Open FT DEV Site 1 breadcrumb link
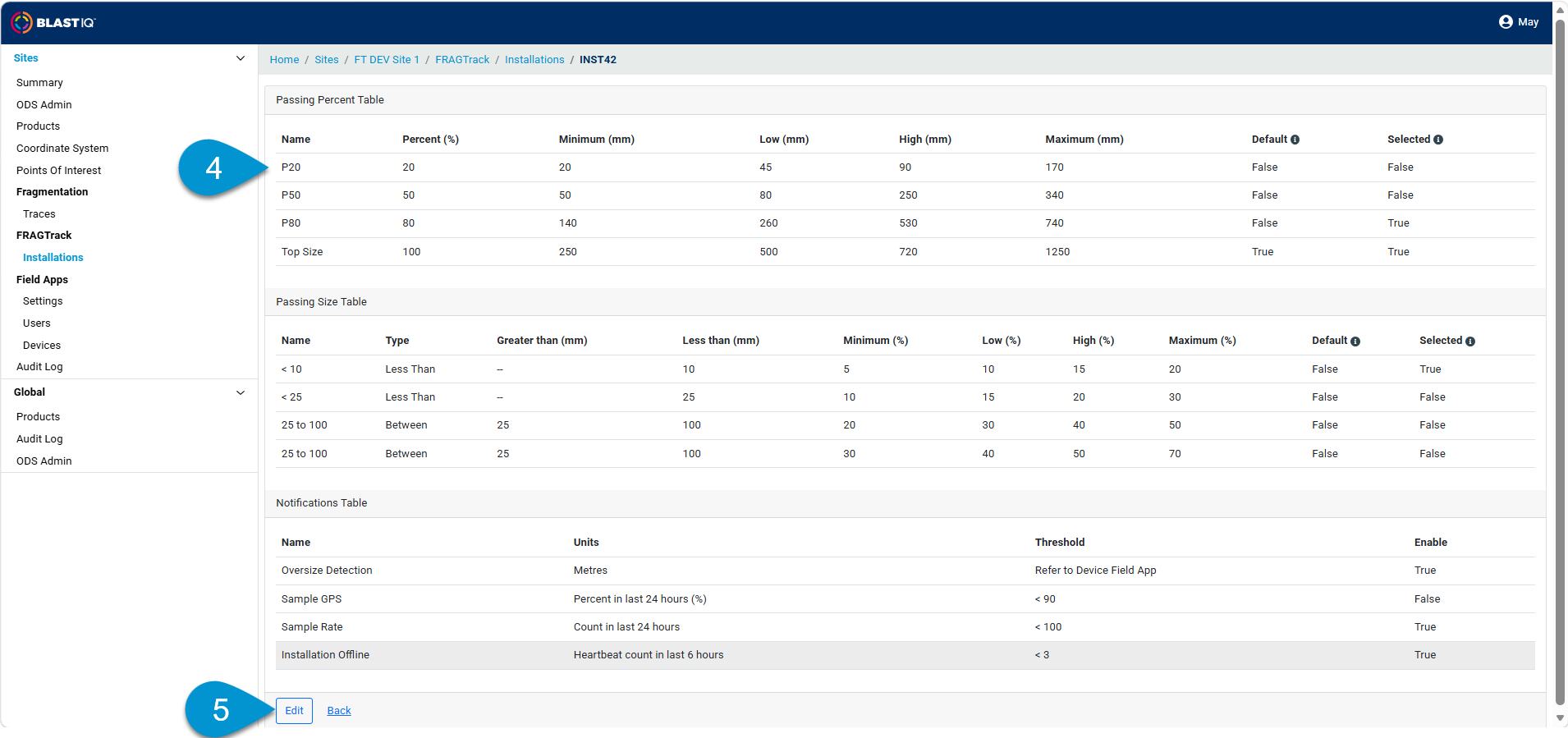This screenshot has height=738, width=1568. [x=387, y=60]
